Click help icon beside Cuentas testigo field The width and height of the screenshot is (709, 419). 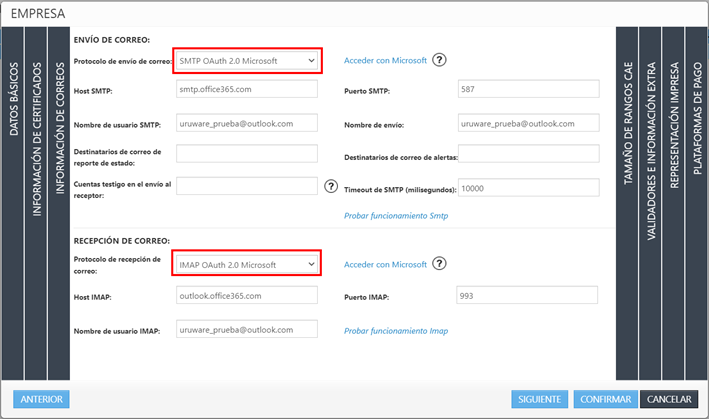[x=332, y=186]
